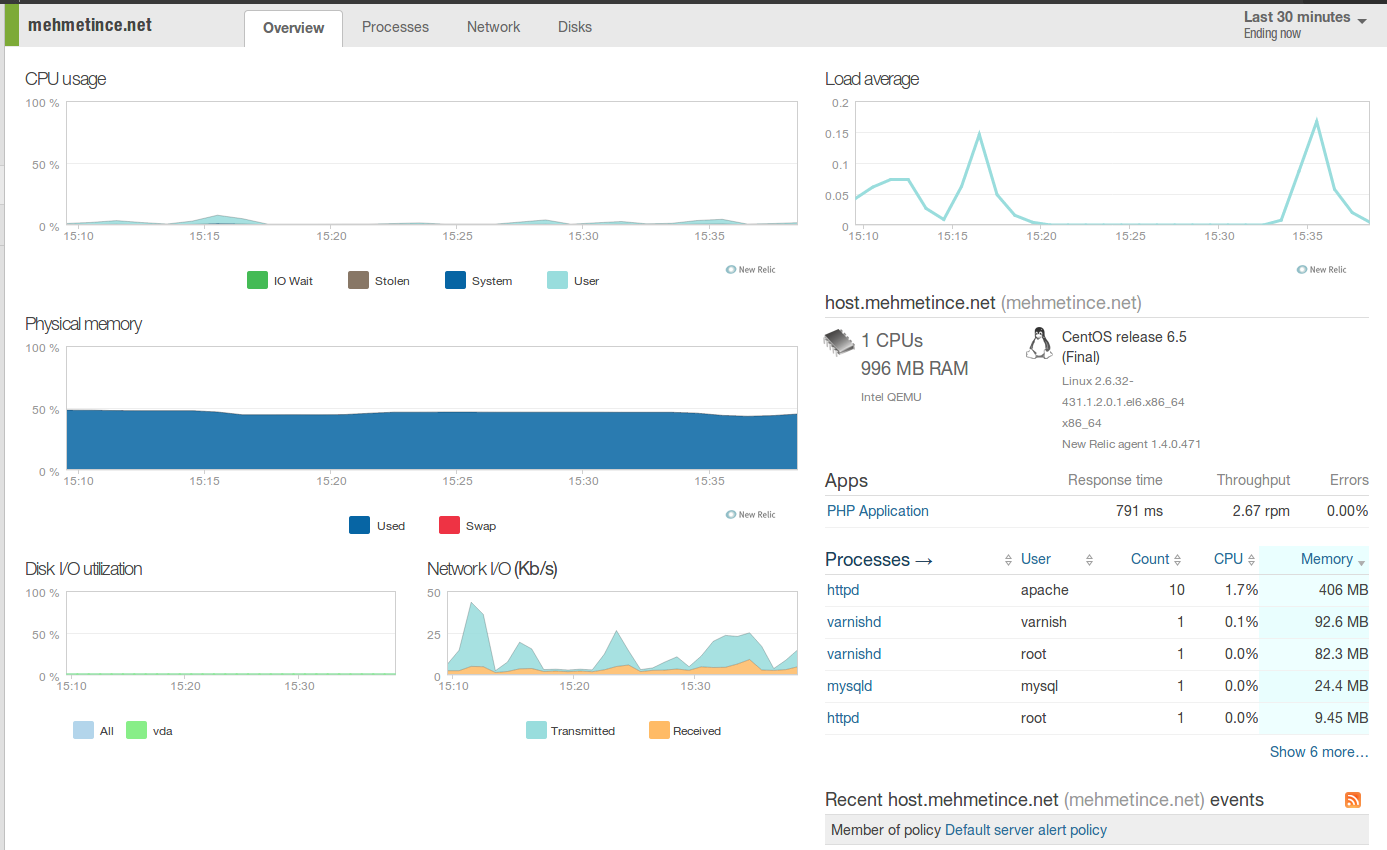Open the Default server alert policy link
The width and height of the screenshot is (1387, 850).
coord(1026,830)
